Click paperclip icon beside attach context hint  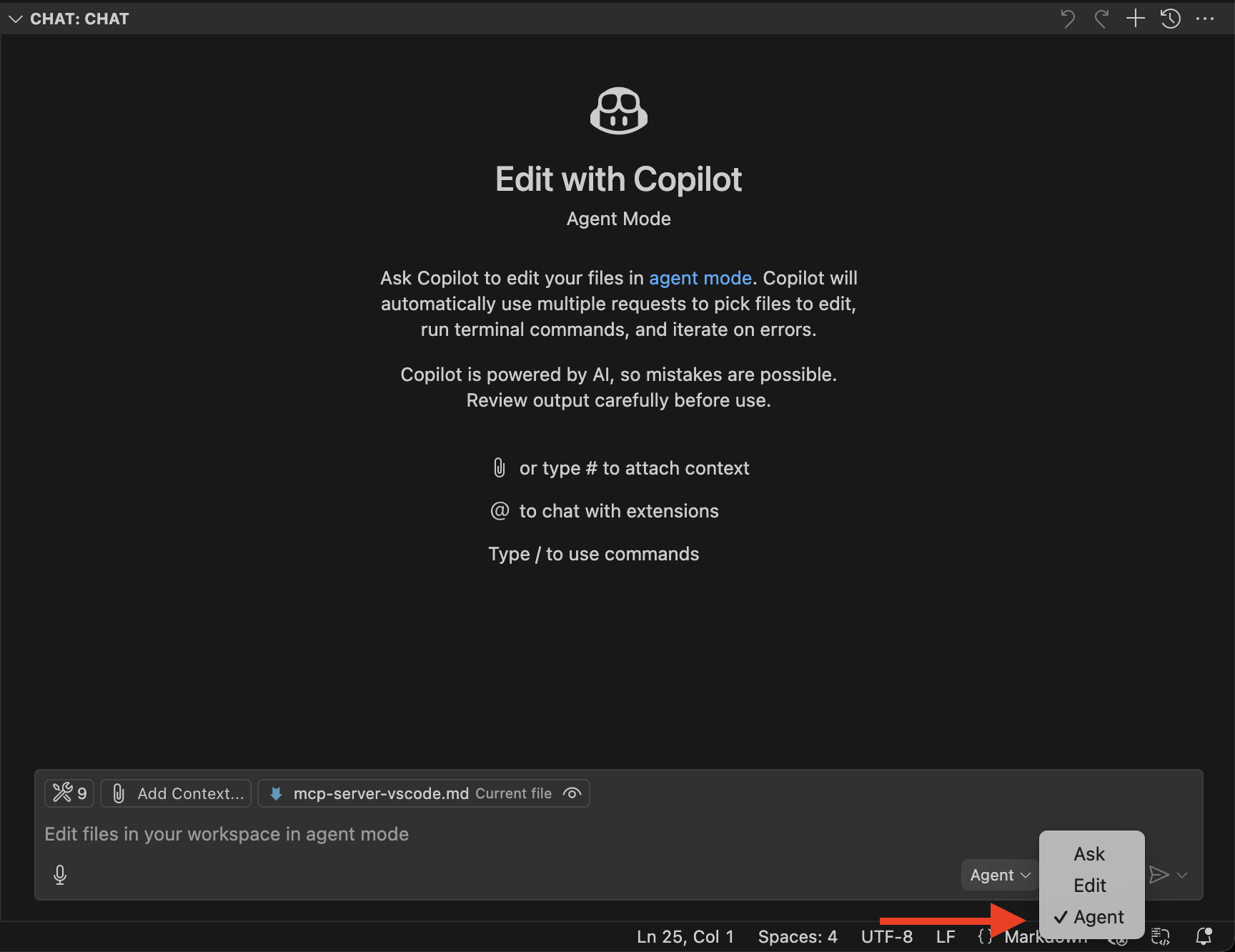click(x=500, y=468)
